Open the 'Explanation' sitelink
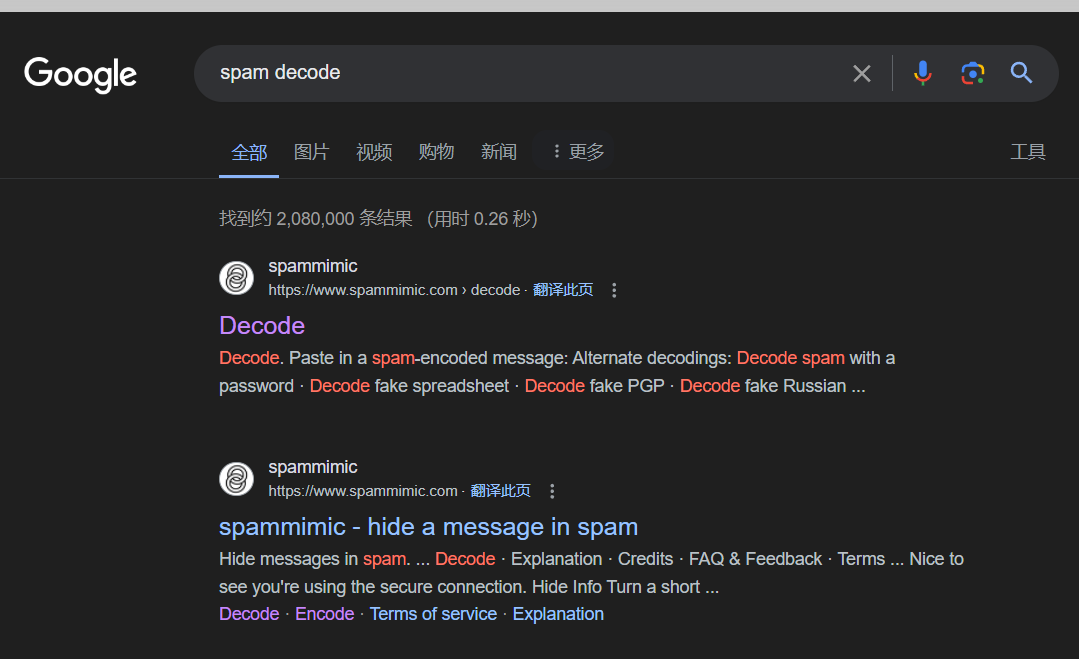1079x659 pixels. 558,614
